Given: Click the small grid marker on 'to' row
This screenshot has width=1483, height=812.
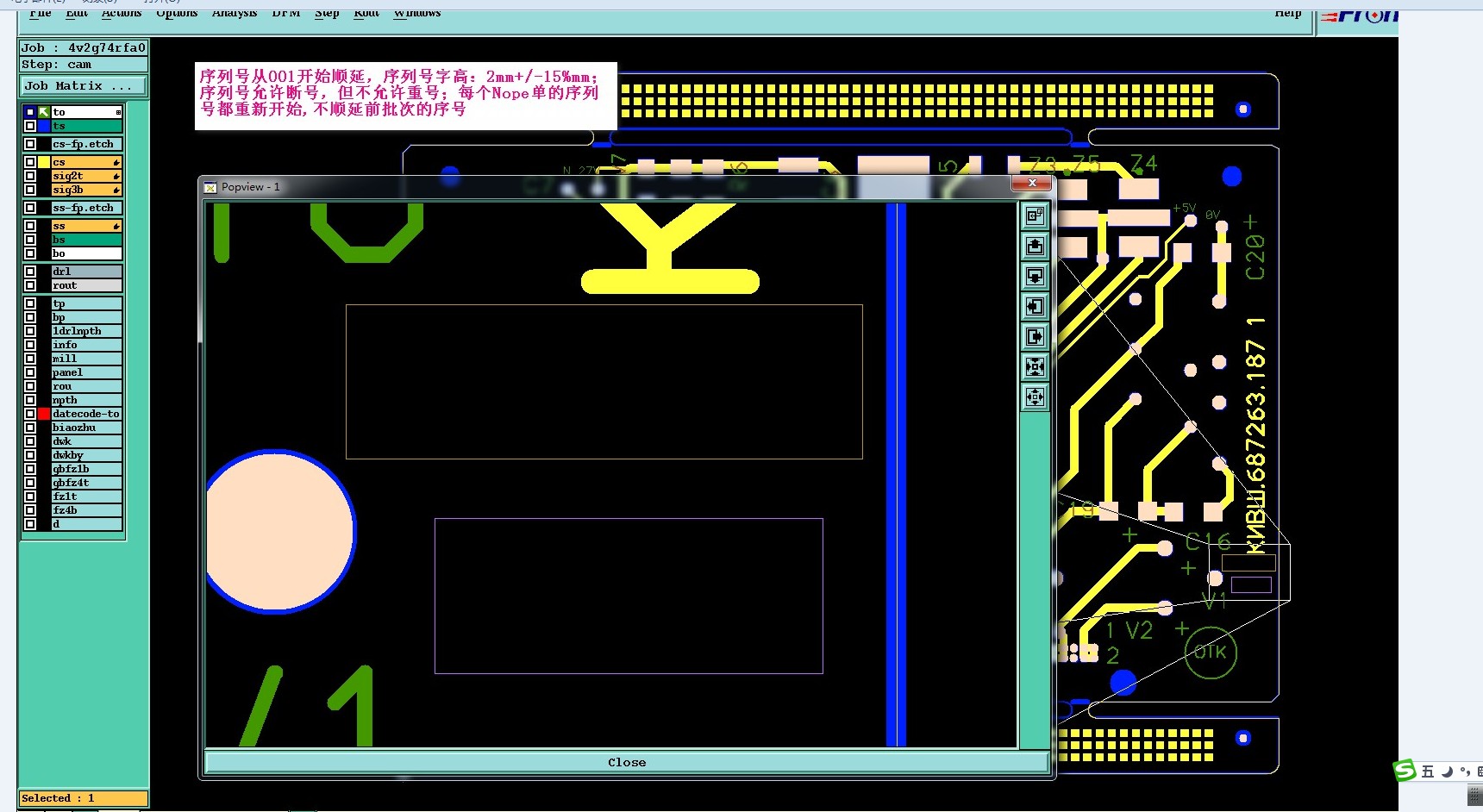Looking at the screenshot, I should [118, 112].
